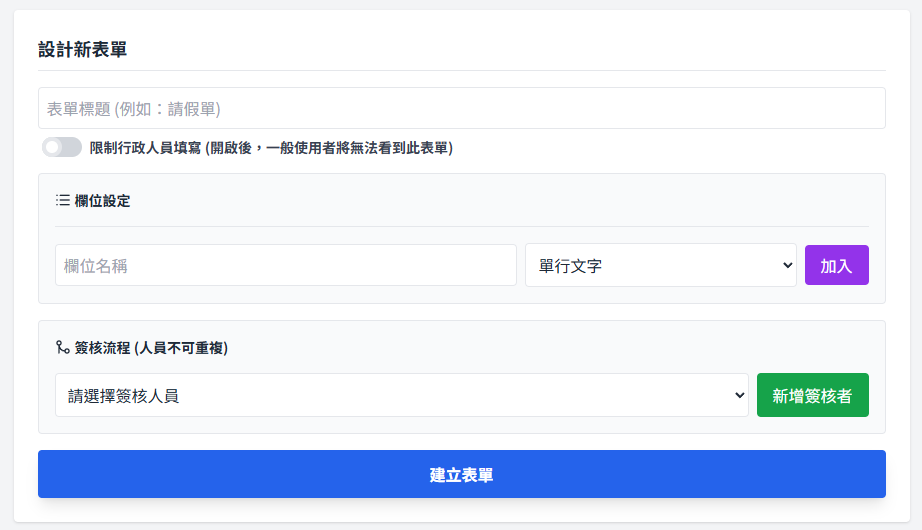Image resolution: width=922 pixels, height=530 pixels.
Task: Focus the 欄位名稱 input field
Action: click(x=285, y=266)
